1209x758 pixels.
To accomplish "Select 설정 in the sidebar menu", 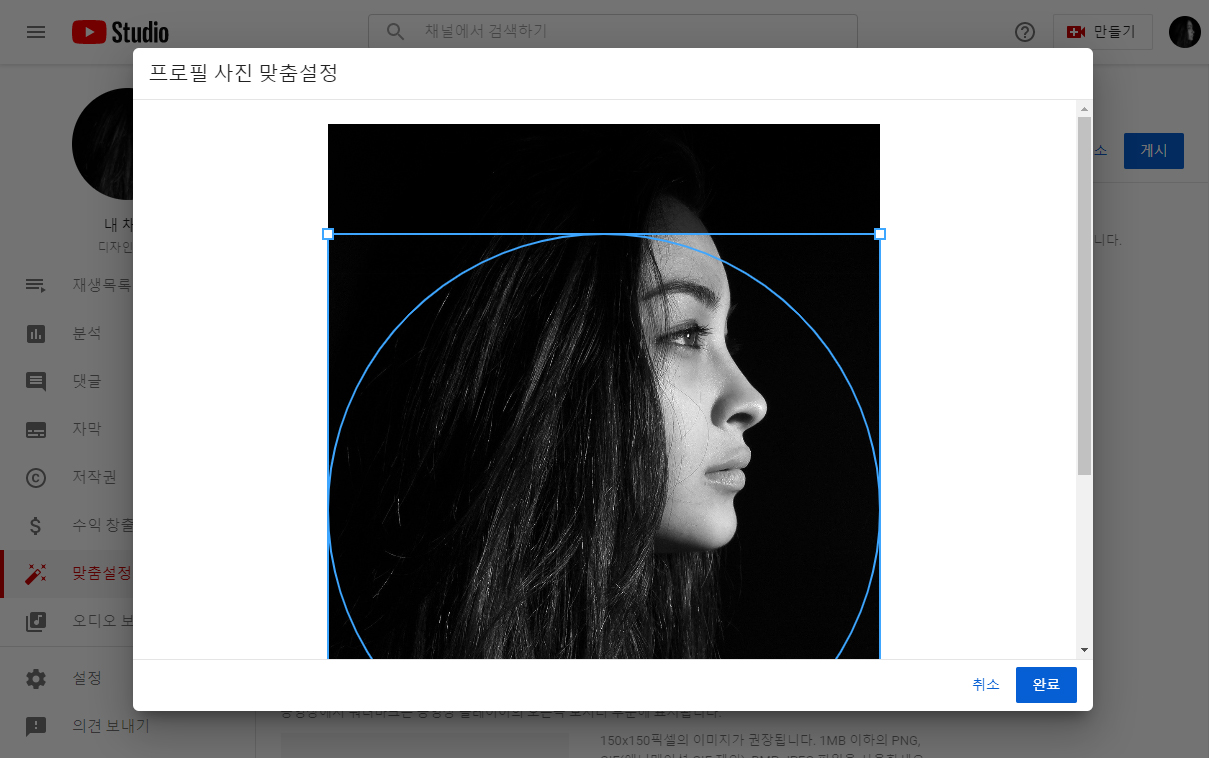I will pyautogui.click(x=87, y=678).
